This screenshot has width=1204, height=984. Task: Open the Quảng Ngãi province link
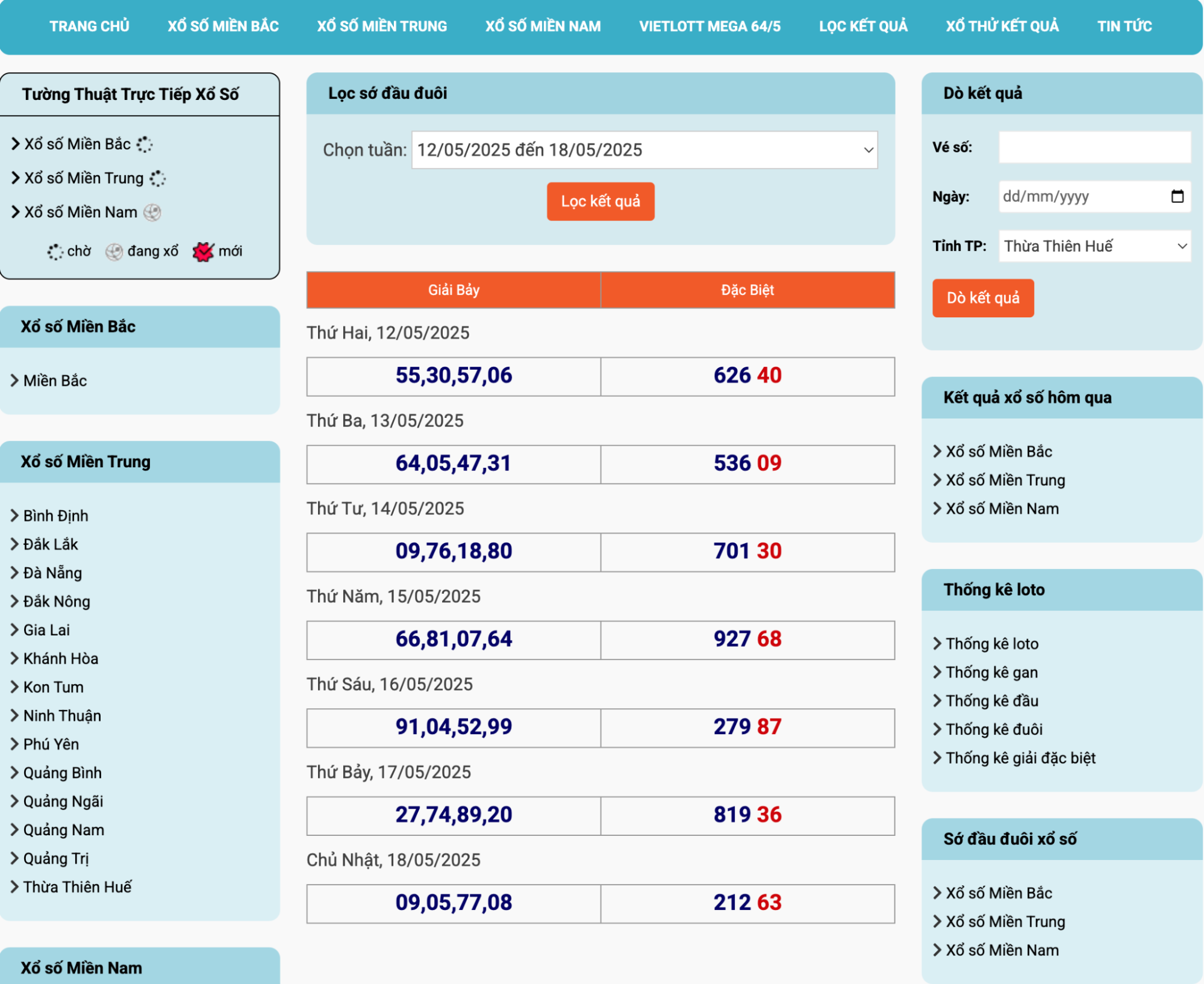click(63, 802)
